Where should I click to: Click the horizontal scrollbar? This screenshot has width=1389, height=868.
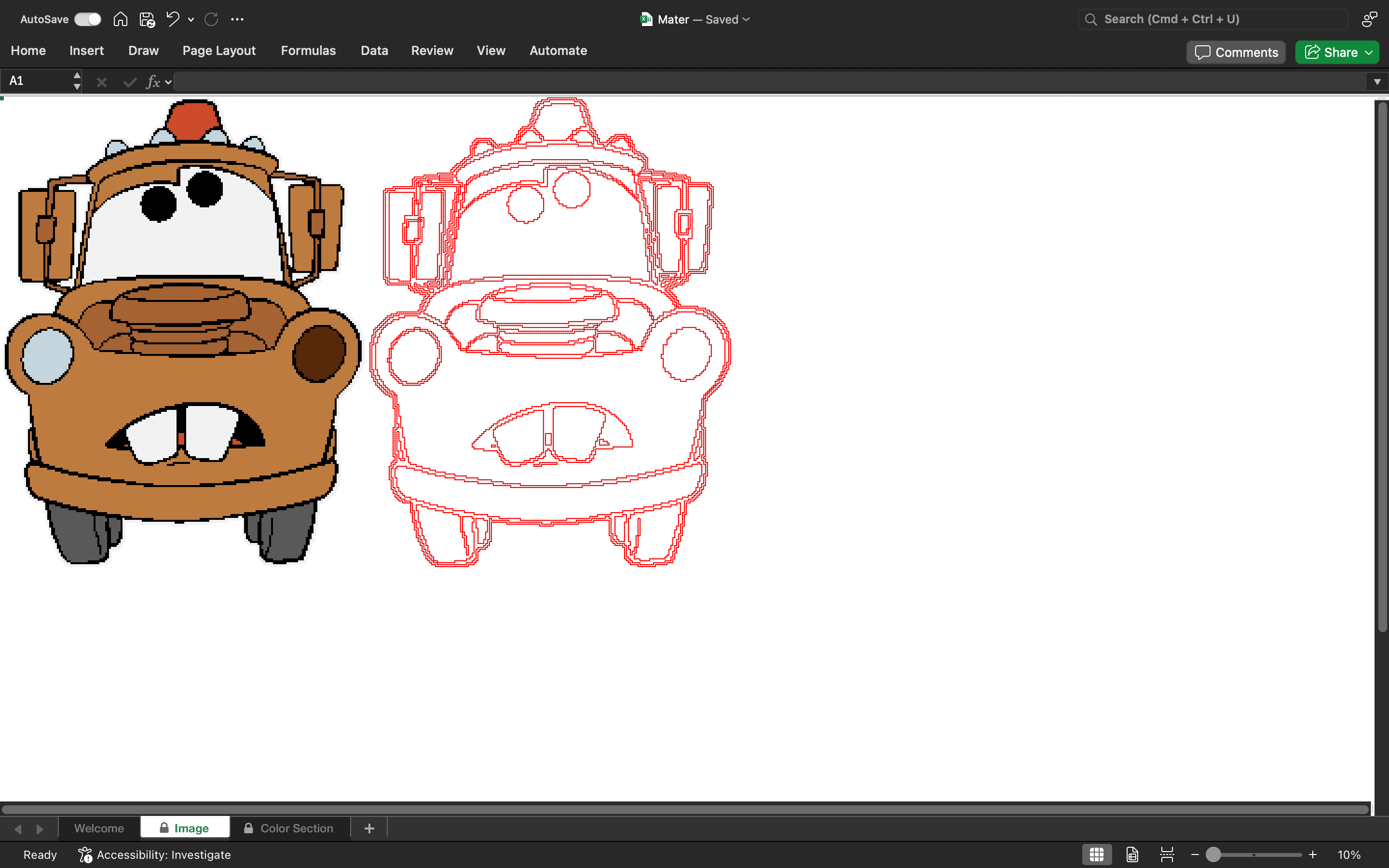coord(685,810)
